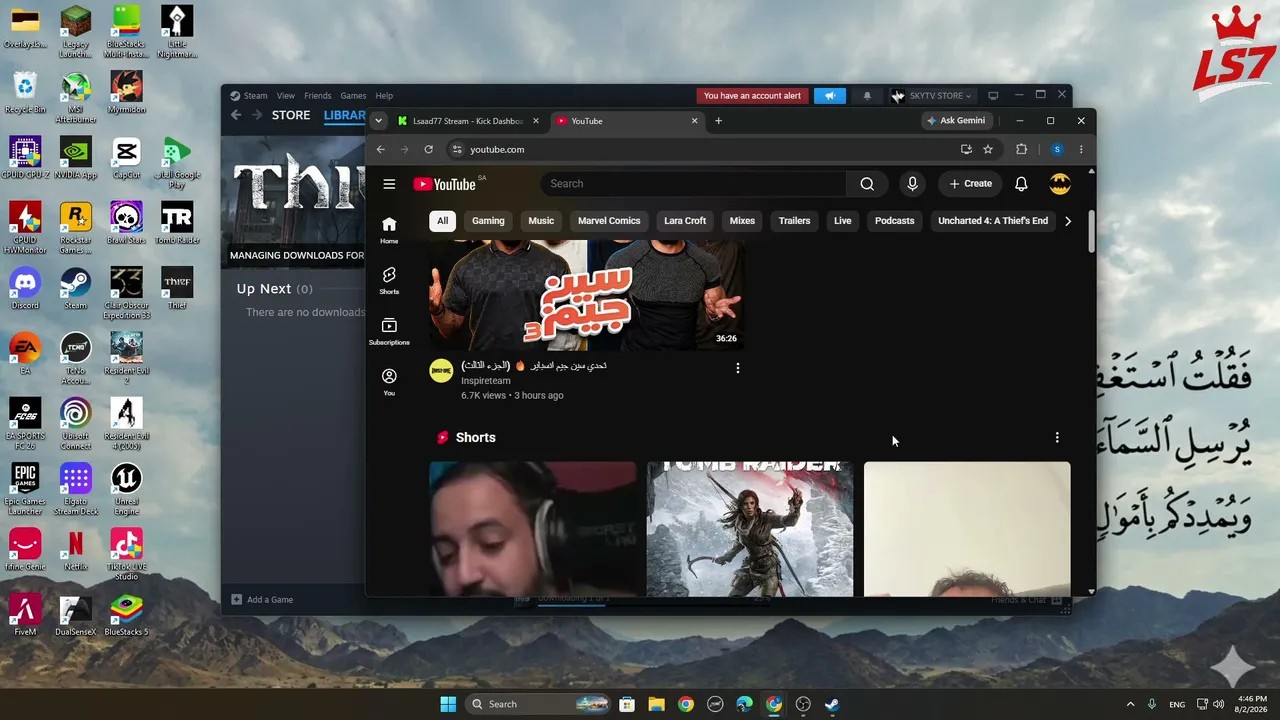Click the YouTube search magnifier button
This screenshot has width=1280, height=720.
[x=867, y=184]
